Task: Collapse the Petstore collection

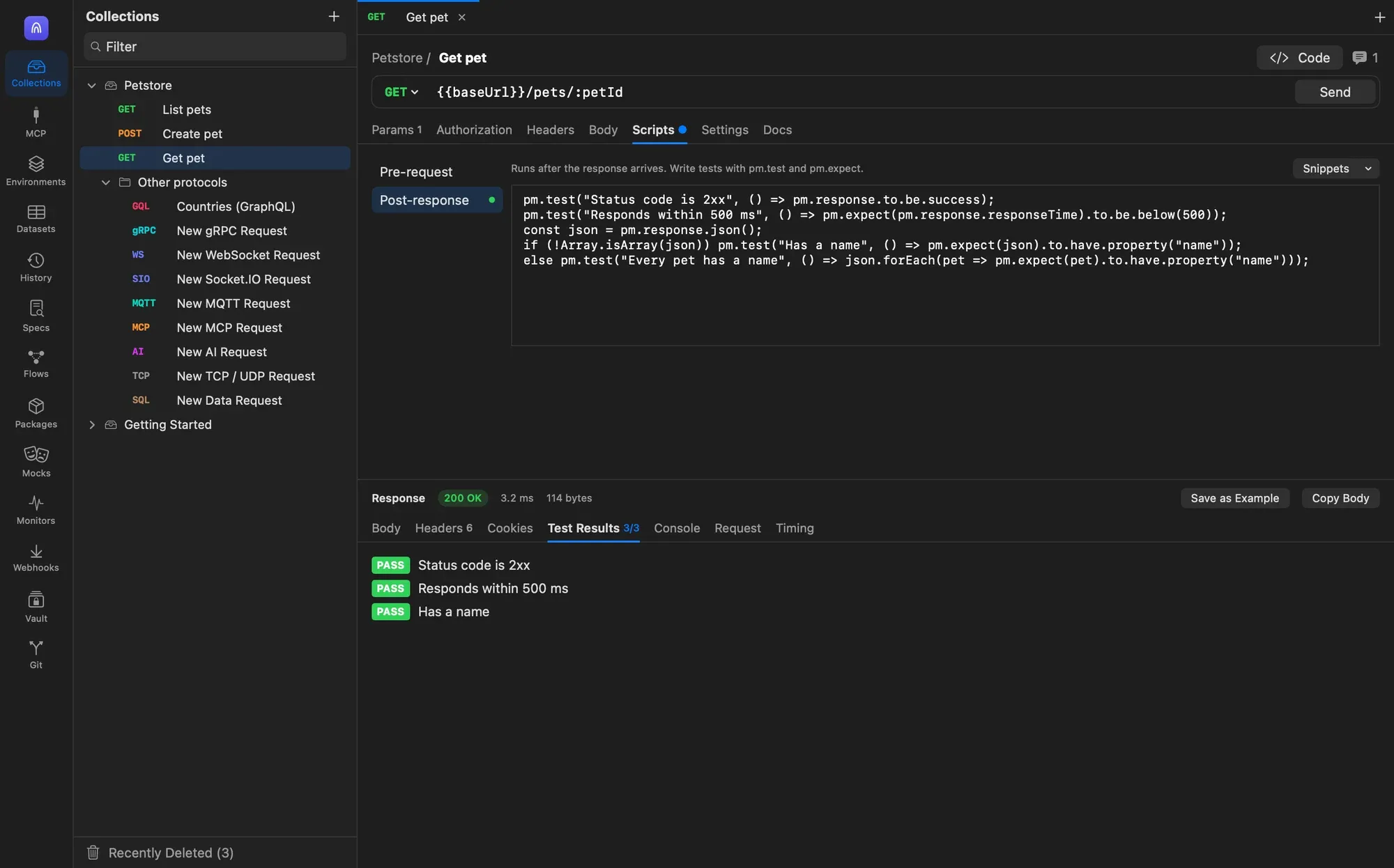Action: (91, 86)
